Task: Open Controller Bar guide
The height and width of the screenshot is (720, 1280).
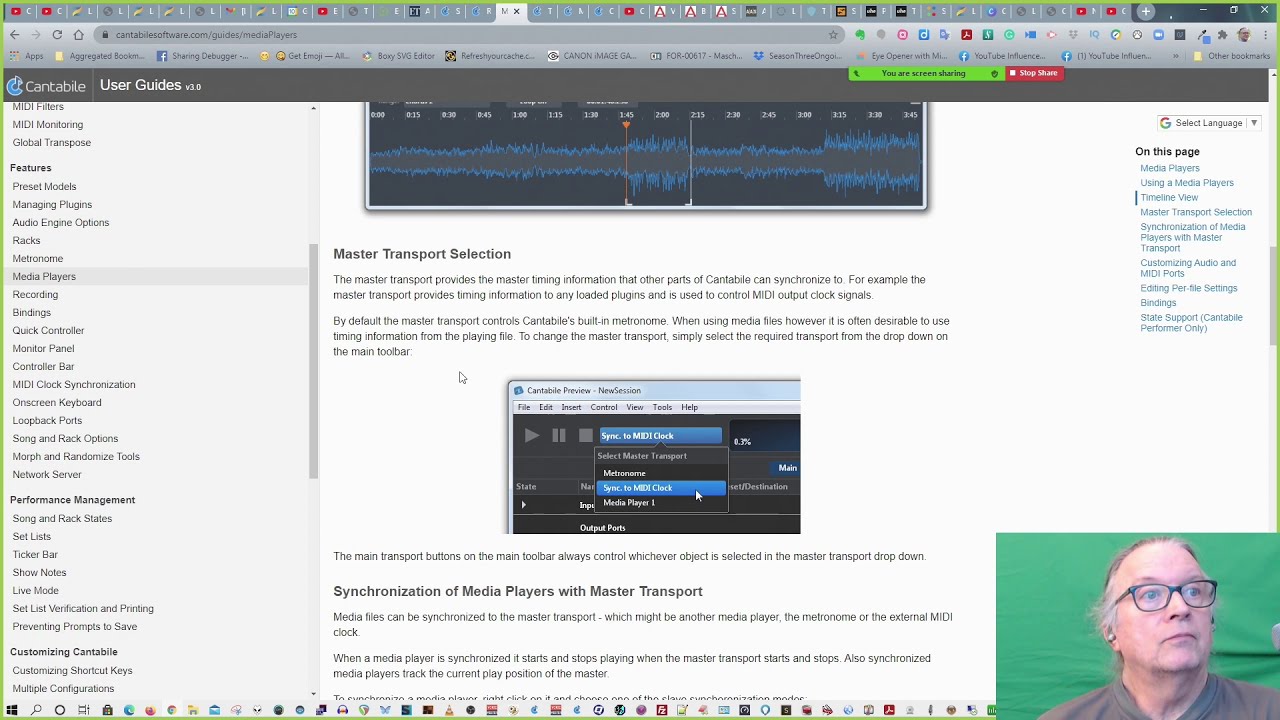Action: (44, 366)
